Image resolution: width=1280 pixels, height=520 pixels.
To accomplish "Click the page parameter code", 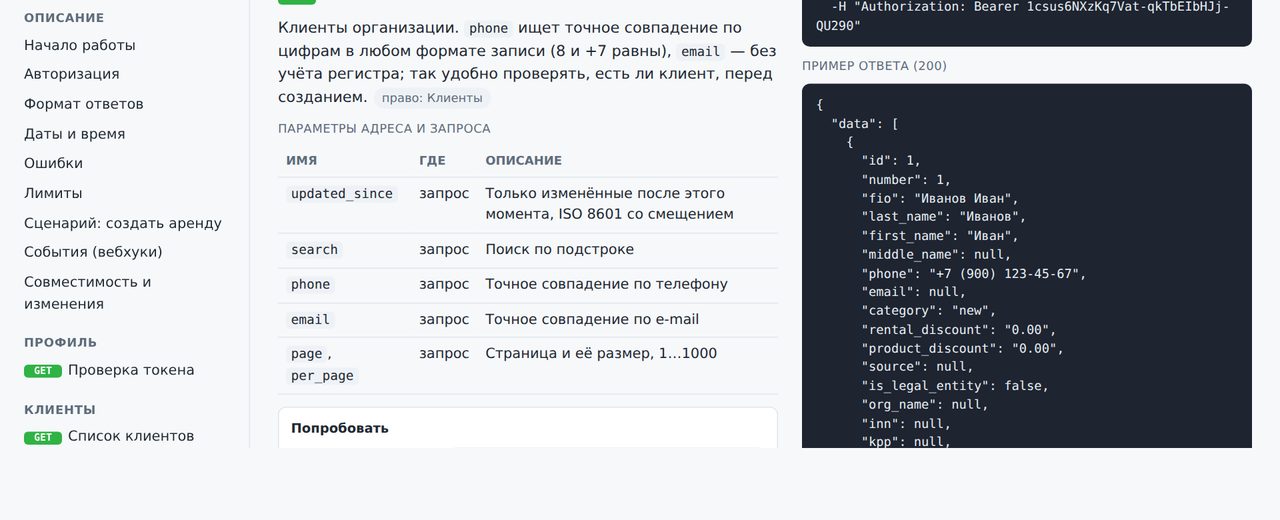I will point(307,354).
